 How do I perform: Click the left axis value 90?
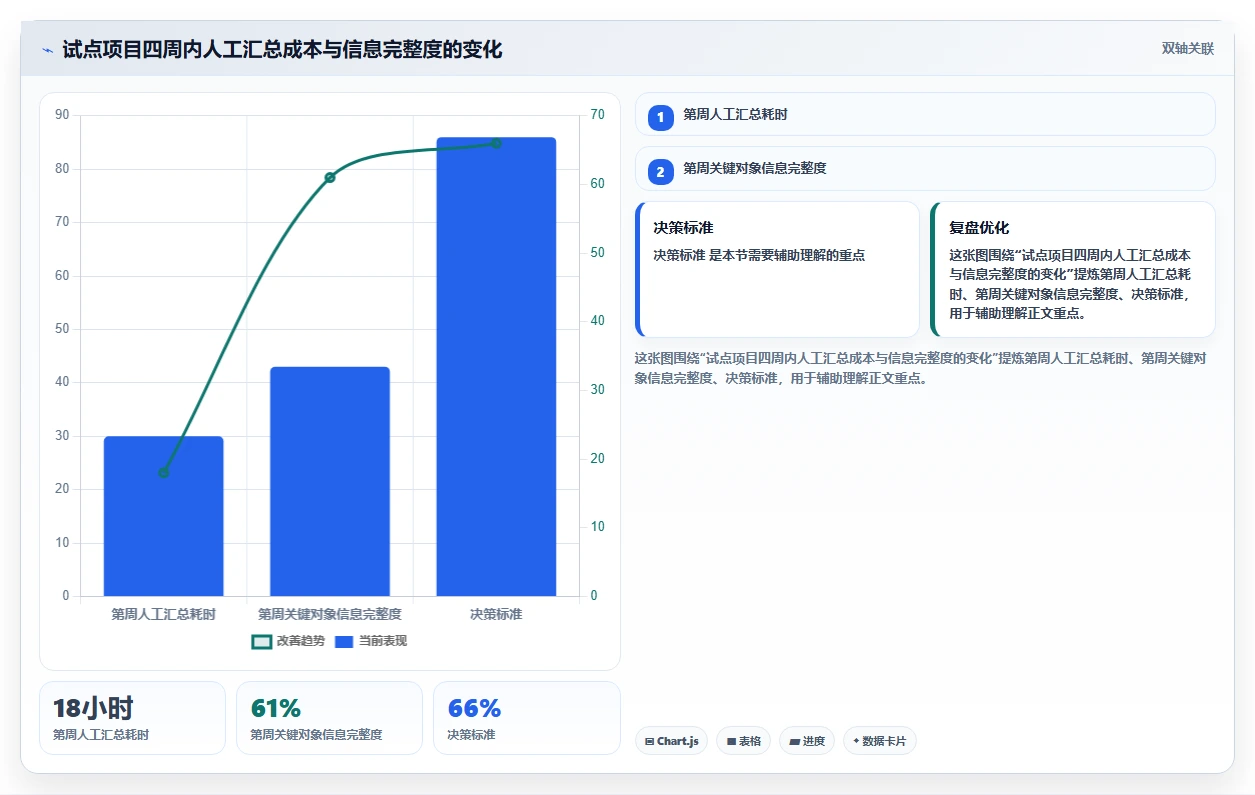tap(62, 115)
